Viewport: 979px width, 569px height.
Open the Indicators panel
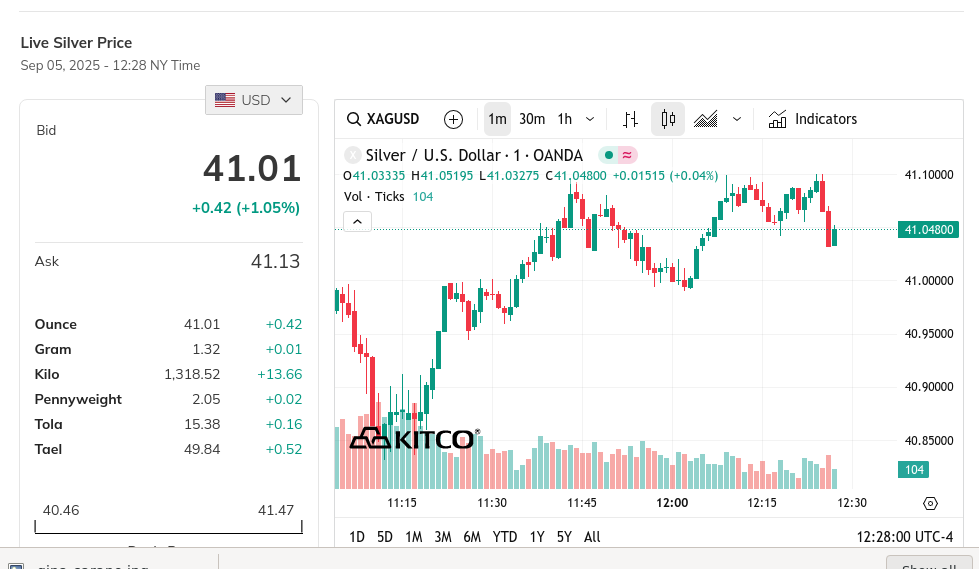coord(813,119)
